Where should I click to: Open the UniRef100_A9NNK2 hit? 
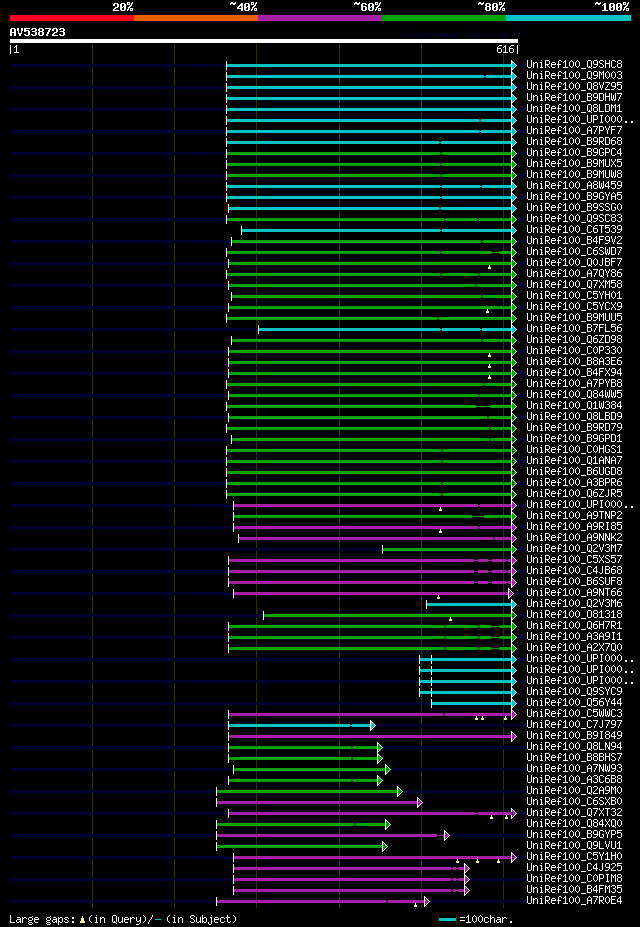coord(574,538)
